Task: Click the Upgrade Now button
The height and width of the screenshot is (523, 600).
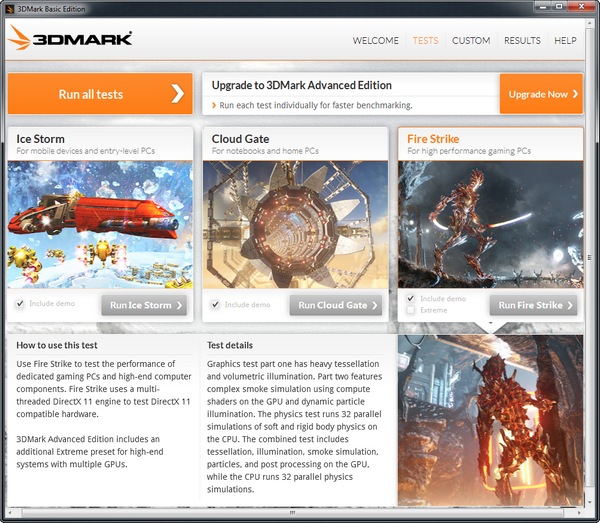Action: point(542,94)
